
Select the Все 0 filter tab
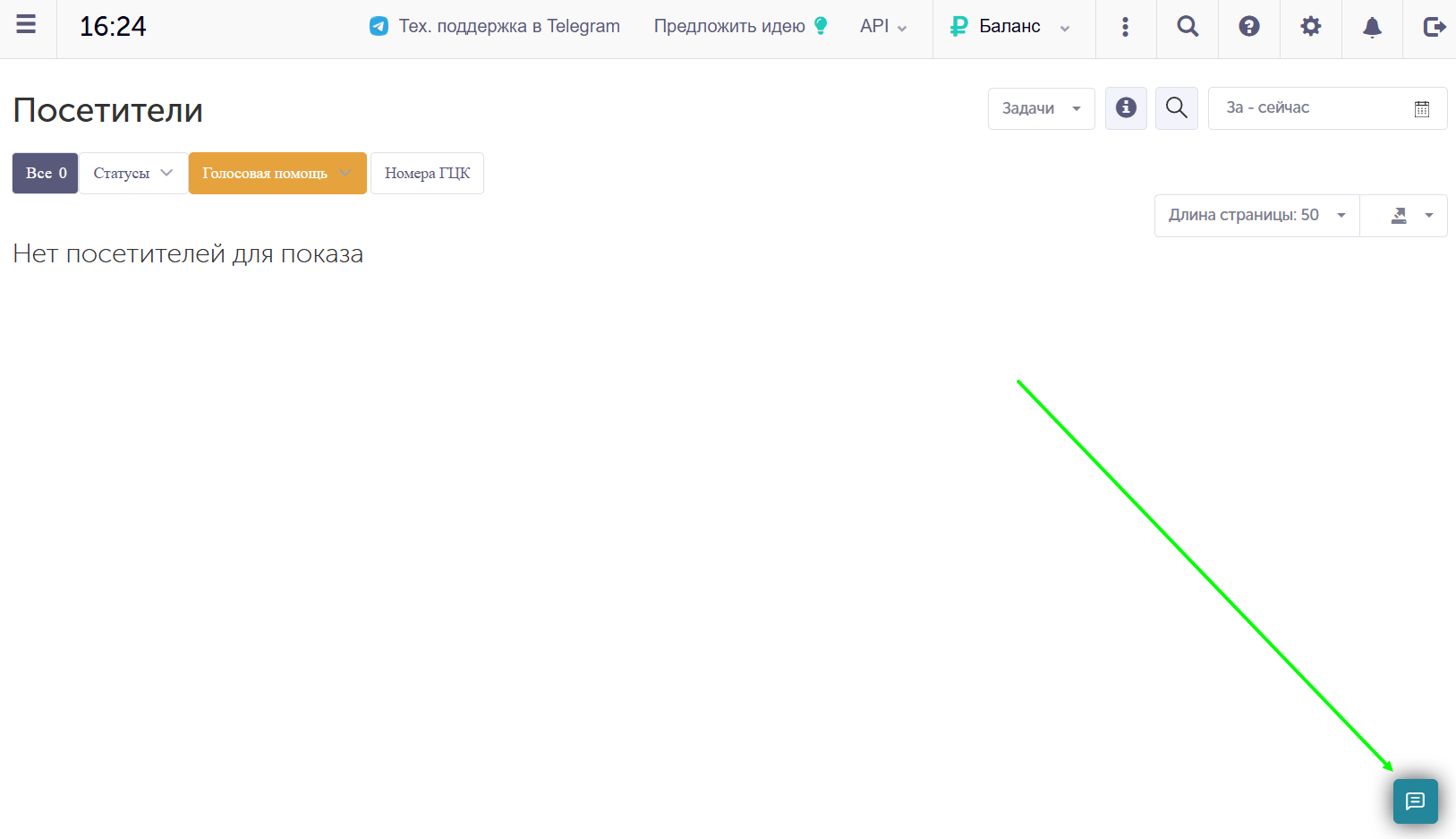coord(46,174)
